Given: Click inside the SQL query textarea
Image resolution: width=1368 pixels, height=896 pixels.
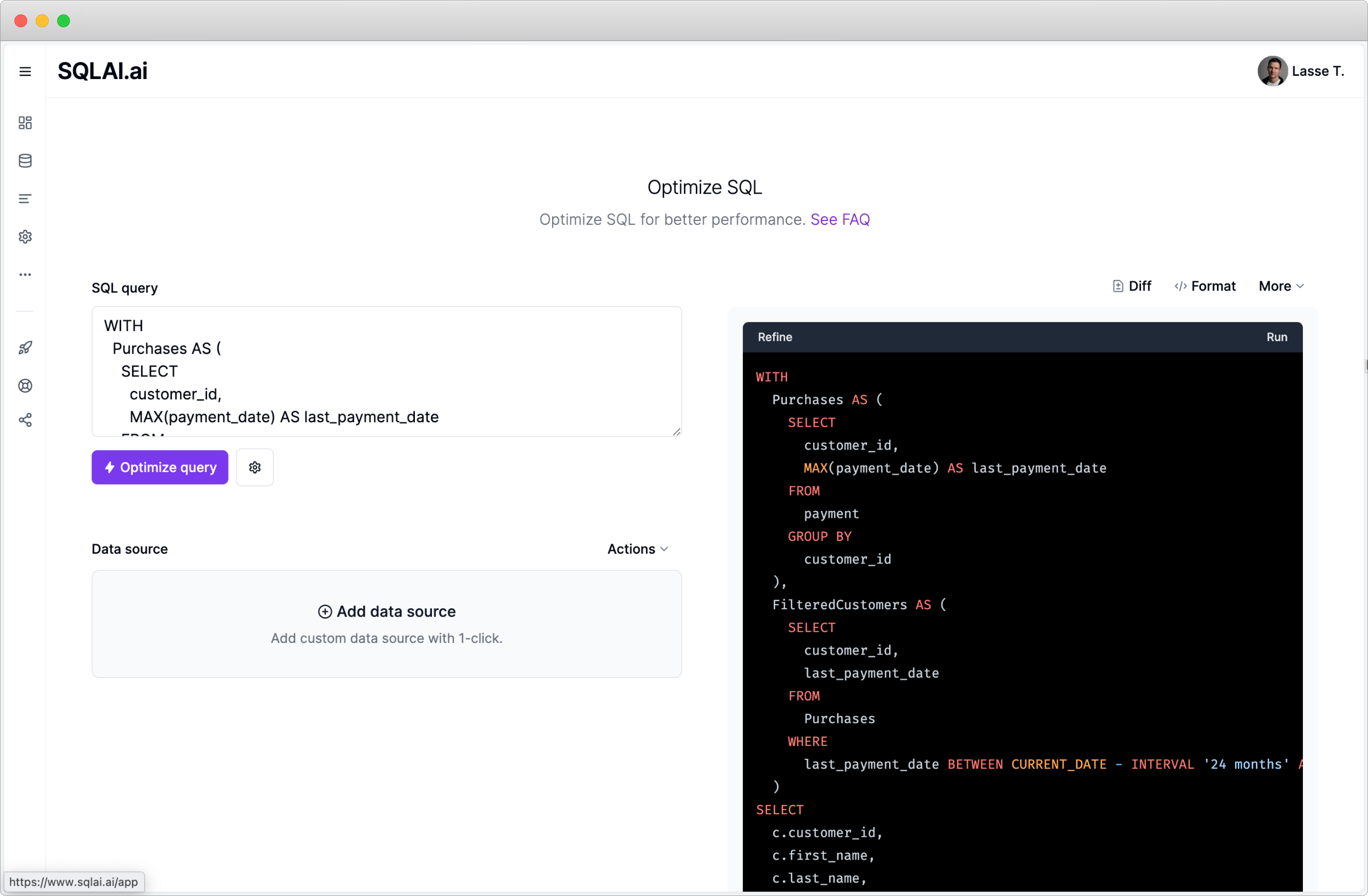Looking at the screenshot, I should point(386,371).
